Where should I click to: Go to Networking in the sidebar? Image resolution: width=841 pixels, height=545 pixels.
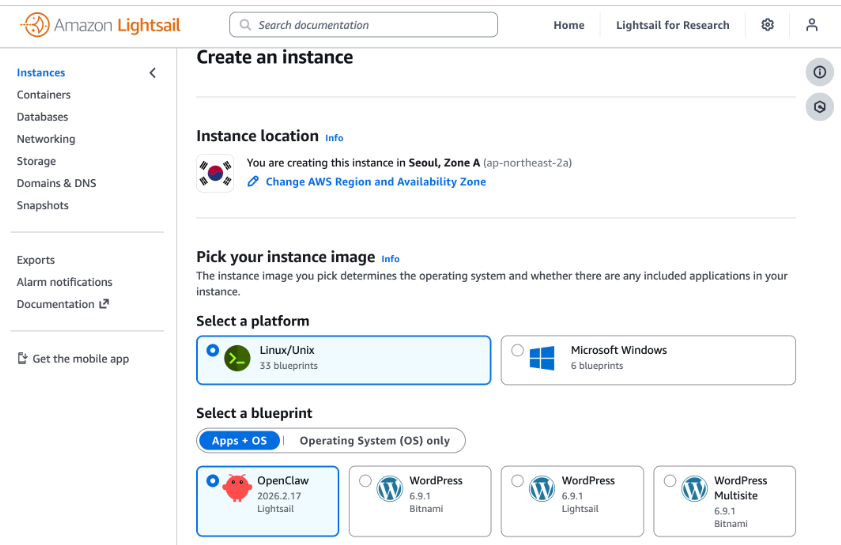coord(46,139)
